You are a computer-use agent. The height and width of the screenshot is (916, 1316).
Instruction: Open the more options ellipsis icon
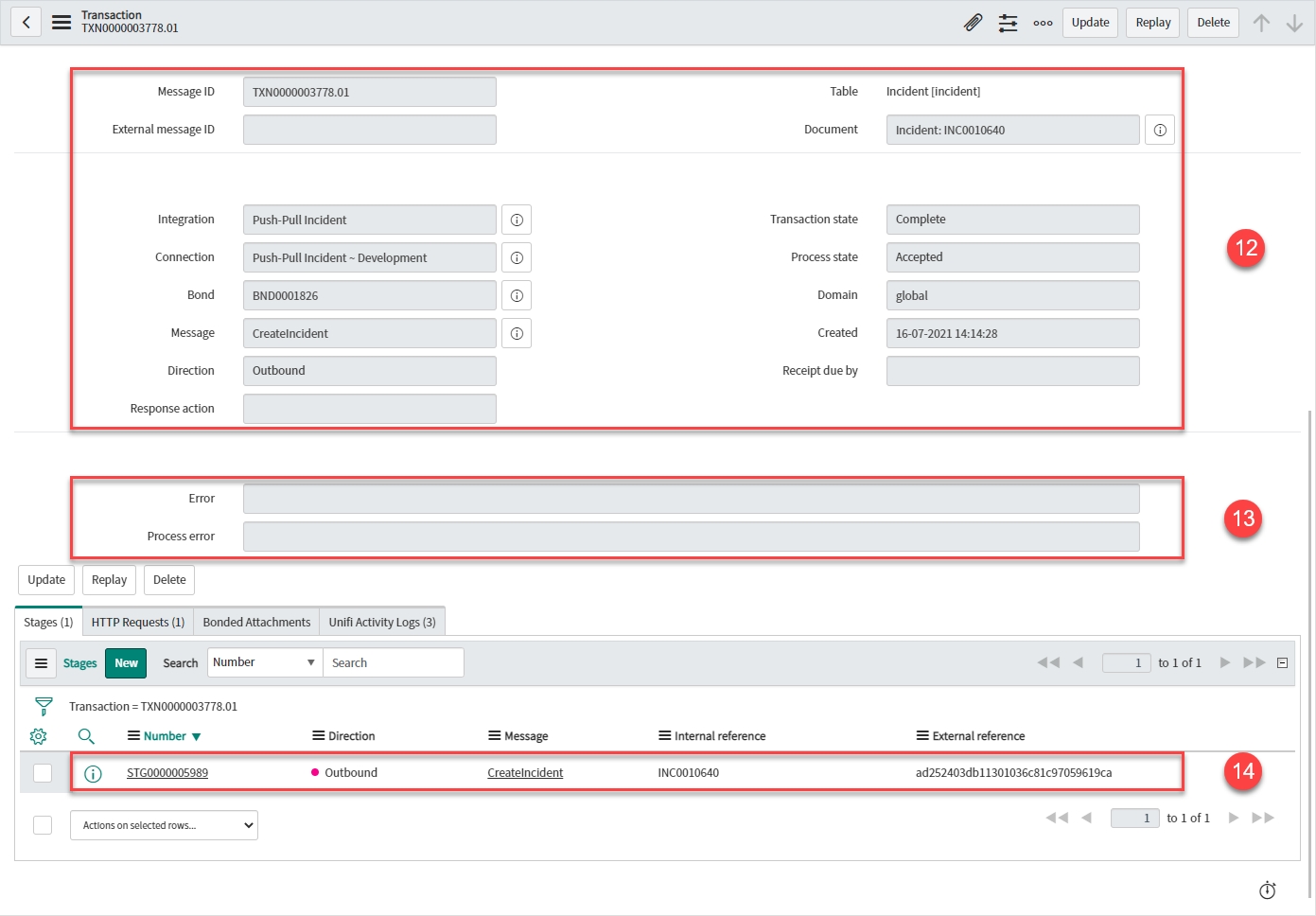1043,23
